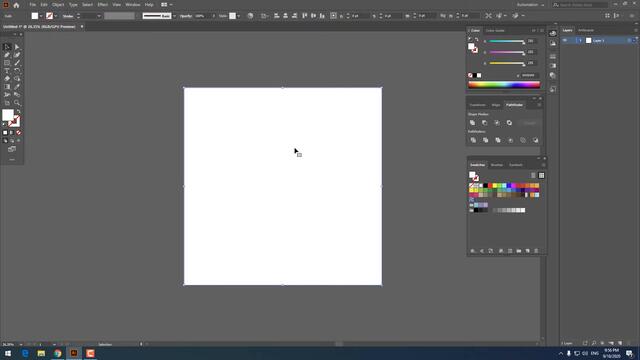This screenshot has height=360, width=640.
Task: Select the Eraser tool
Action: pyautogui.click(x=7, y=79)
